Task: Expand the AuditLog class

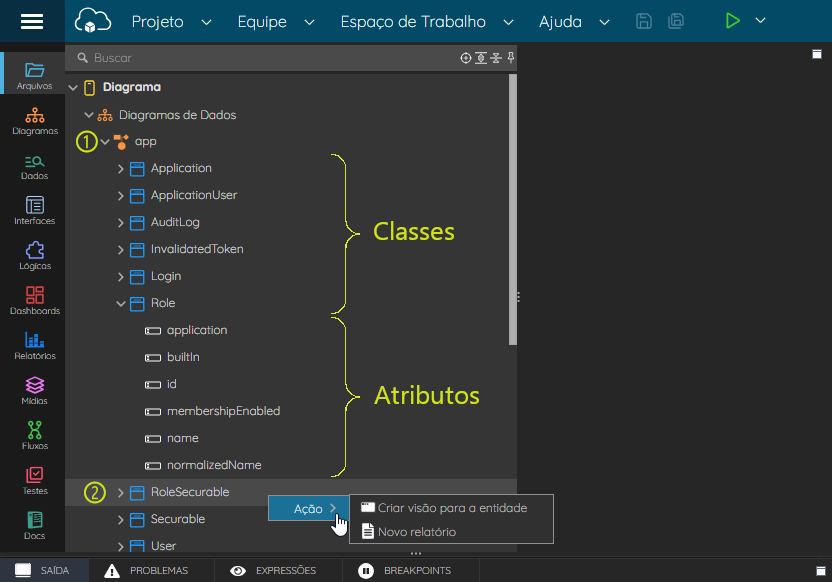Action: pyautogui.click(x=120, y=223)
